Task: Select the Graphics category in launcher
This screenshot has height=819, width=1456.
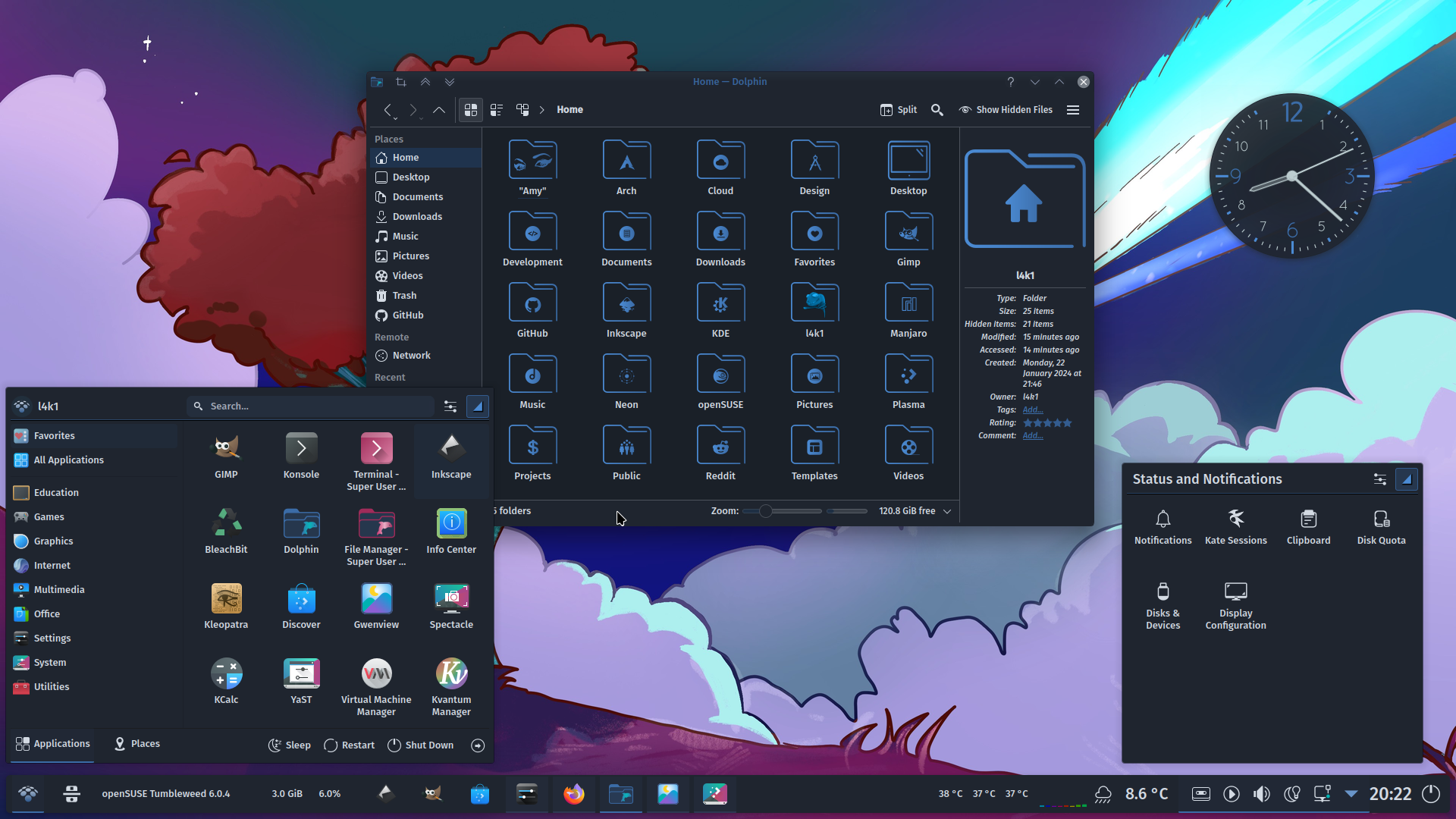Action: (x=95, y=541)
